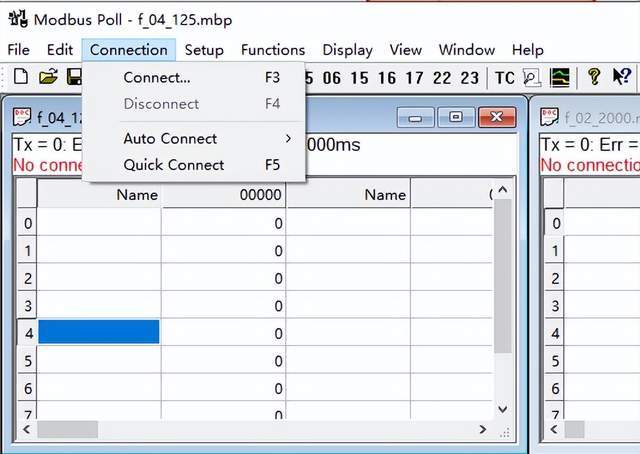
Task: Select row header 0 in f_04 window
Action: pos(27,223)
